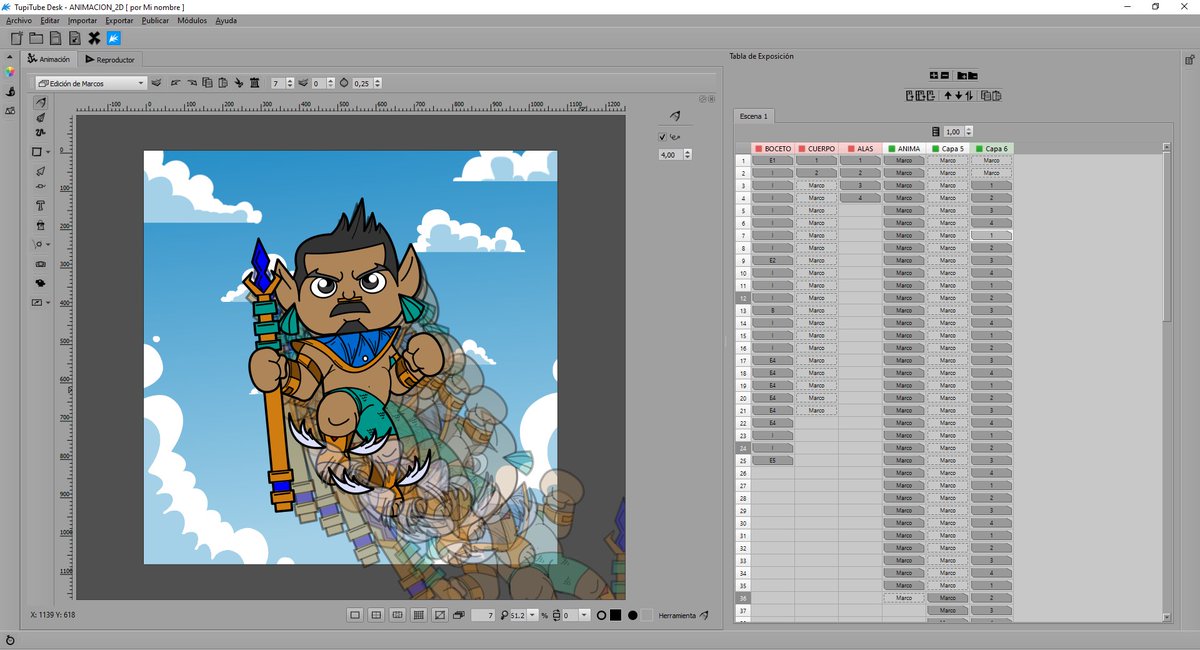Toggle BOCETO layer visibility square
The width and height of the screenshot is (1200, 650).
tap(759, 149)
